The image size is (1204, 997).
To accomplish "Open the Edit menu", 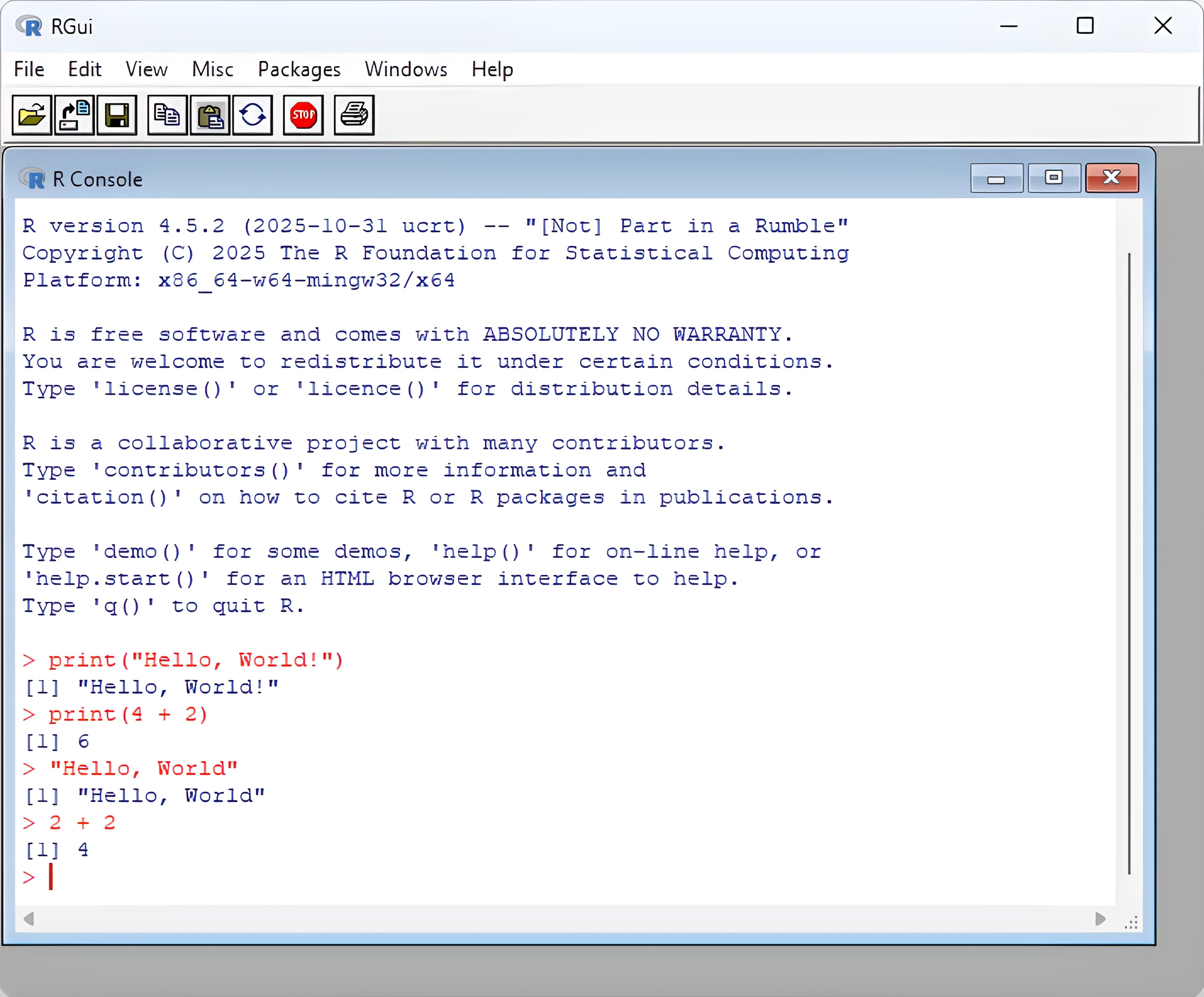I will click(x=84, y=70).
